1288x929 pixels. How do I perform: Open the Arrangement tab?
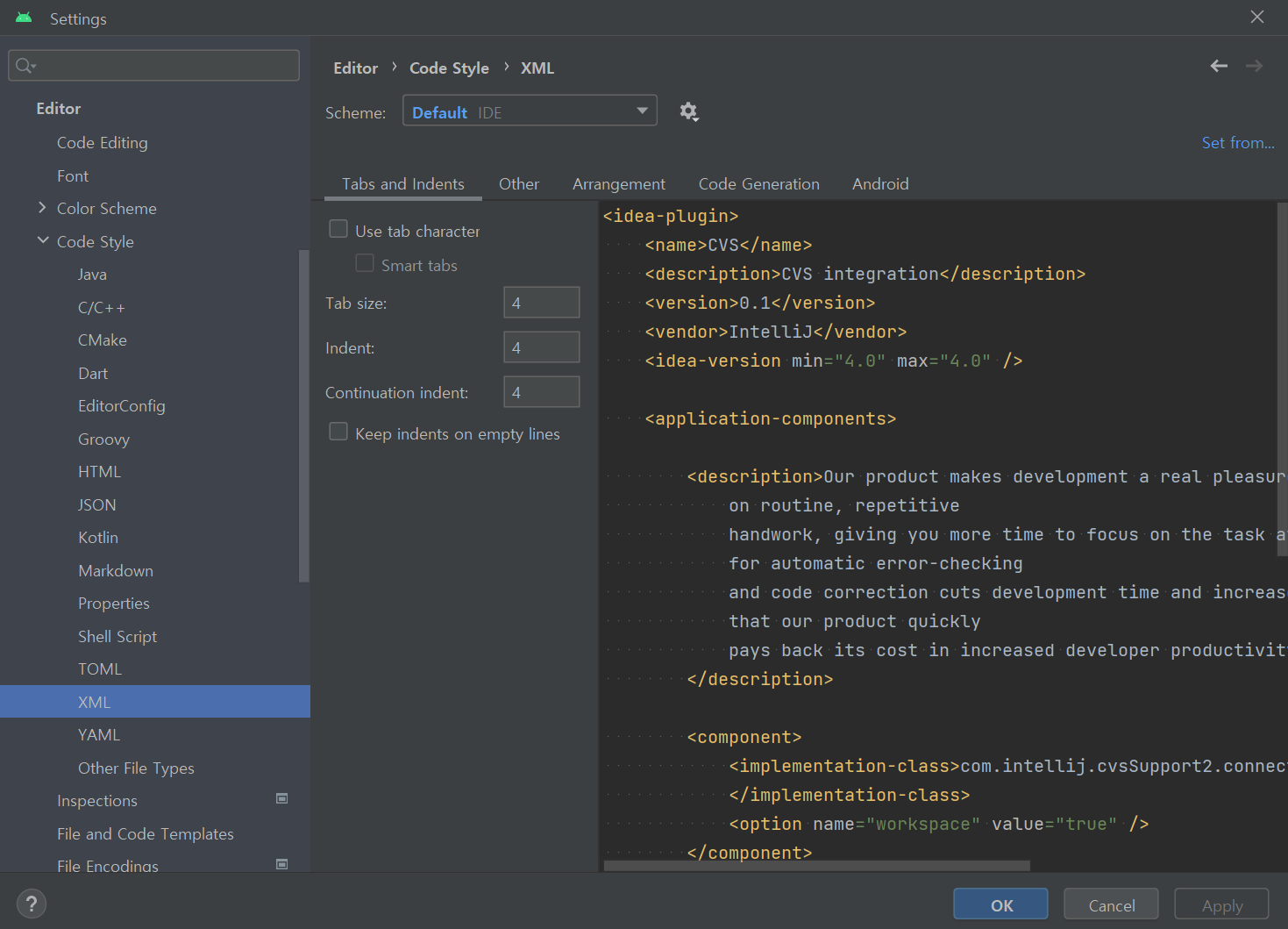619,184
